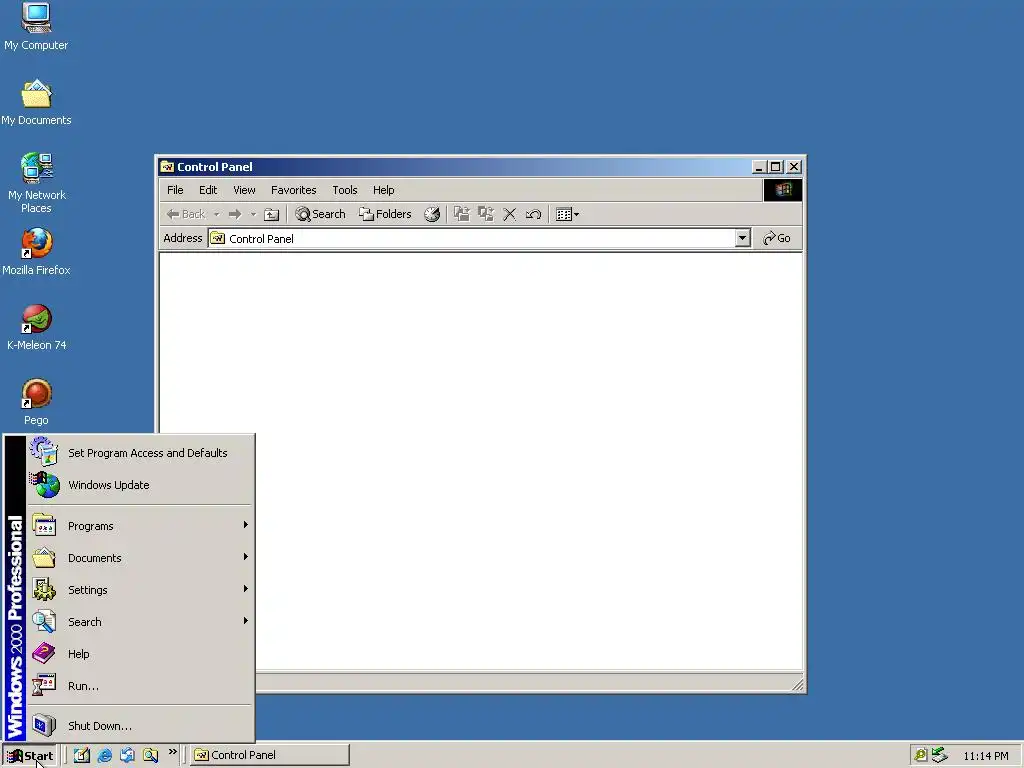Launch Internet Explorer quick launch icon
Screen dimensions: 1024x768
pyautogui.click(x=104, y=755)
